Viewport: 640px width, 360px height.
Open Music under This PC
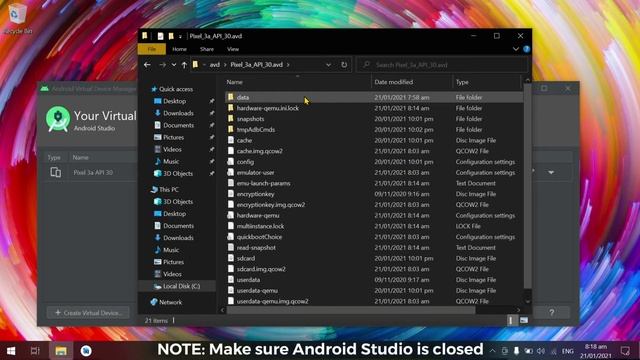coord(171,250)
